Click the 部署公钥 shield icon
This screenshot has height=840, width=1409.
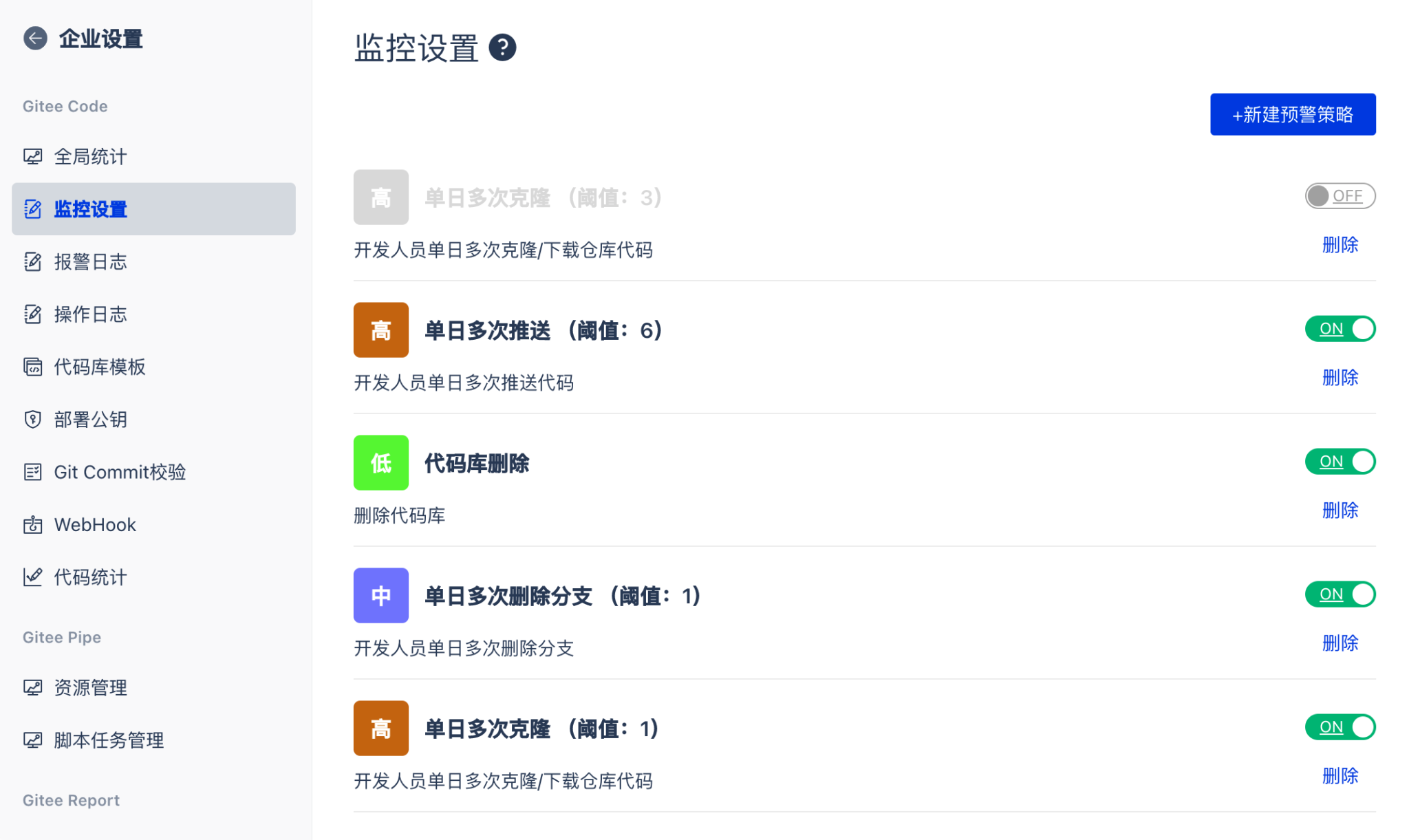[x=32, y=420]
